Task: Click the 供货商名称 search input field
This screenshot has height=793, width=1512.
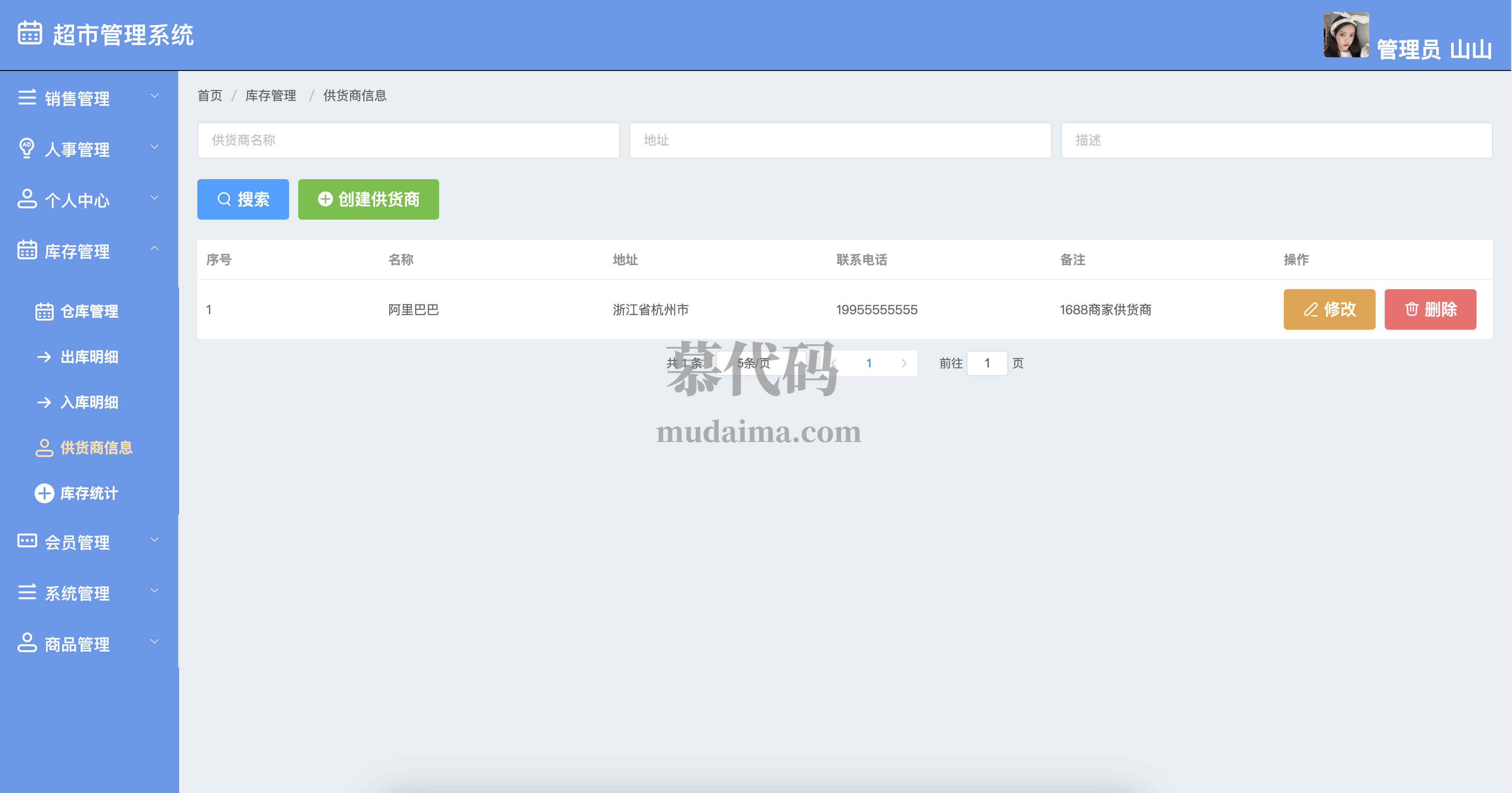Action: tap(408, 141)
